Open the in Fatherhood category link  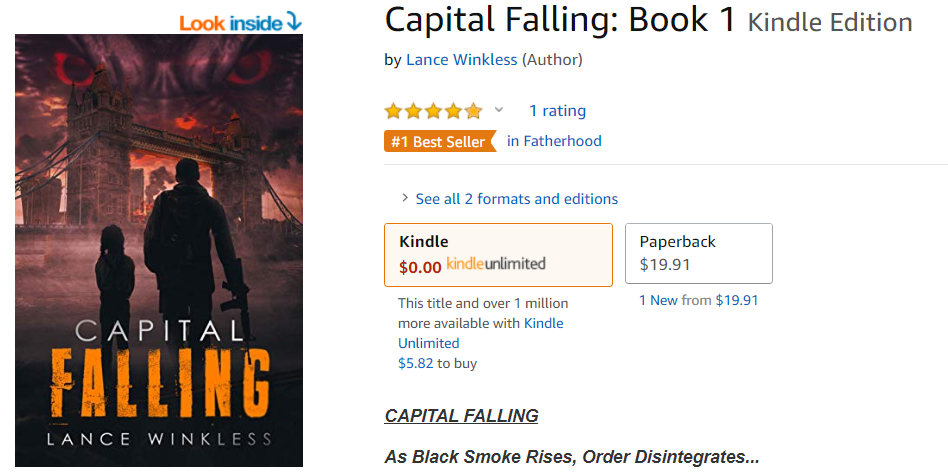[x=554, y=141]
